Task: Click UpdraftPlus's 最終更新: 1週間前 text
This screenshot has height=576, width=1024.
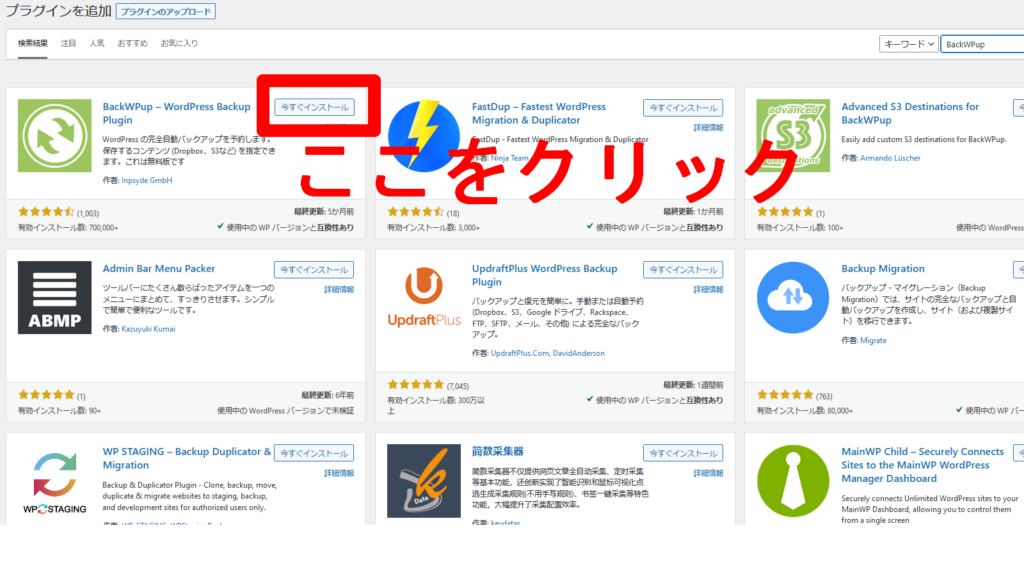Action: 694,385
